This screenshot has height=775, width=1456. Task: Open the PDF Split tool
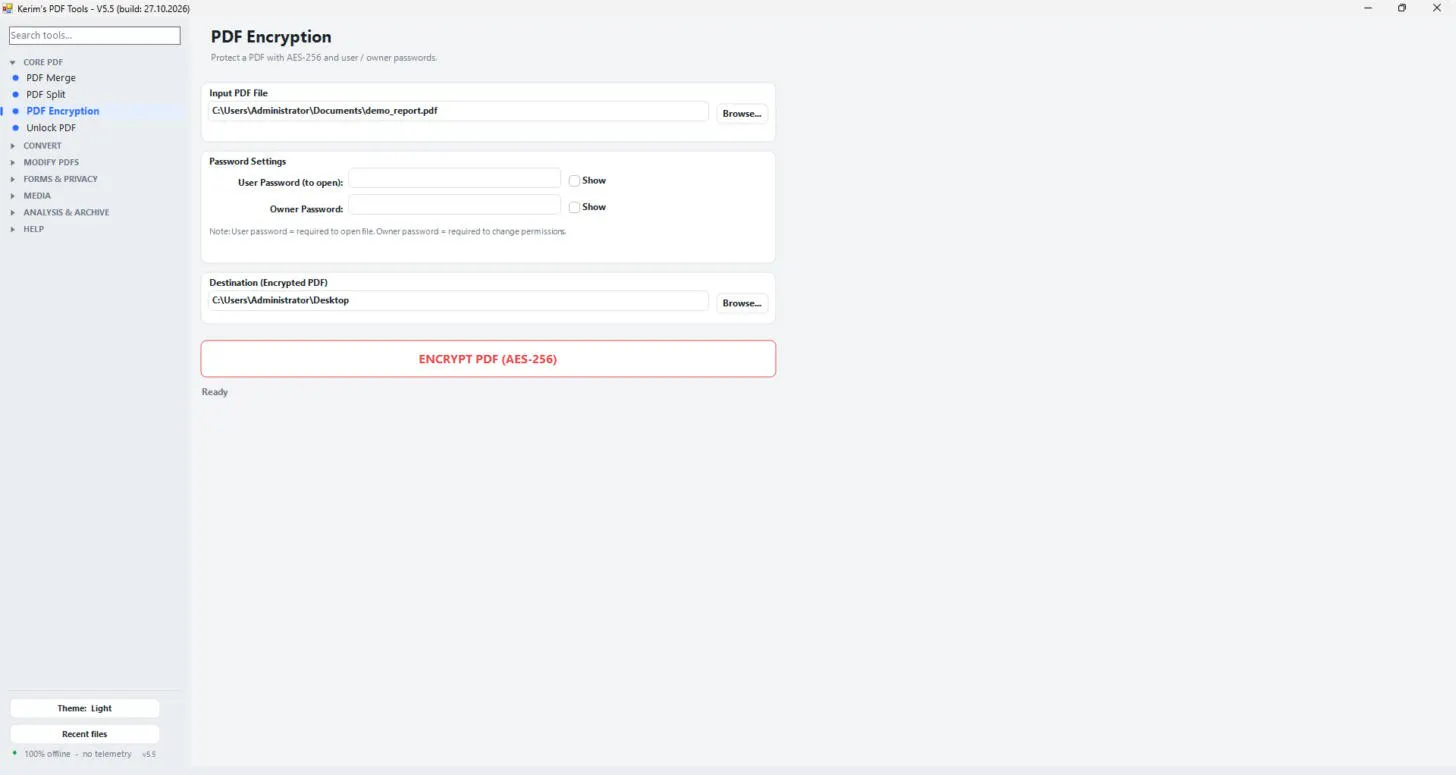click(46, 95)
